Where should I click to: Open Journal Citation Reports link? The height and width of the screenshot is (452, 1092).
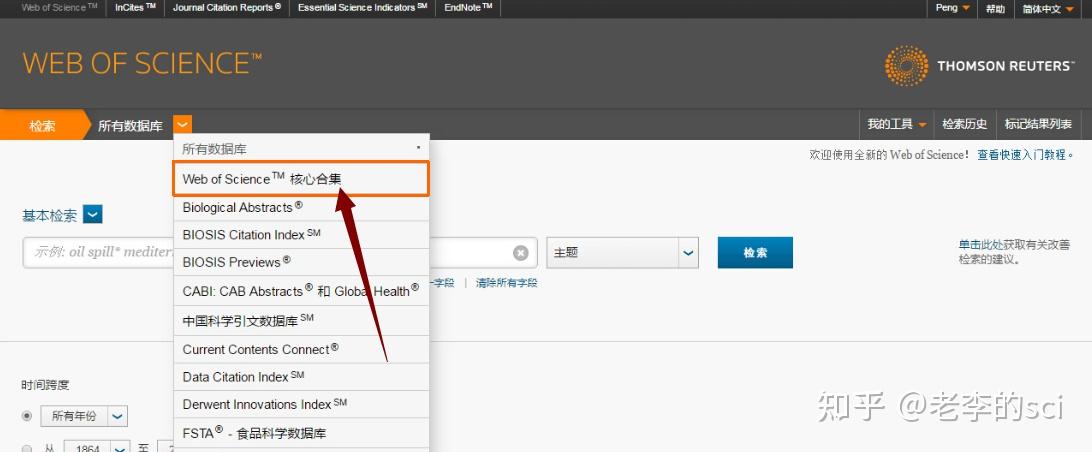227,8
